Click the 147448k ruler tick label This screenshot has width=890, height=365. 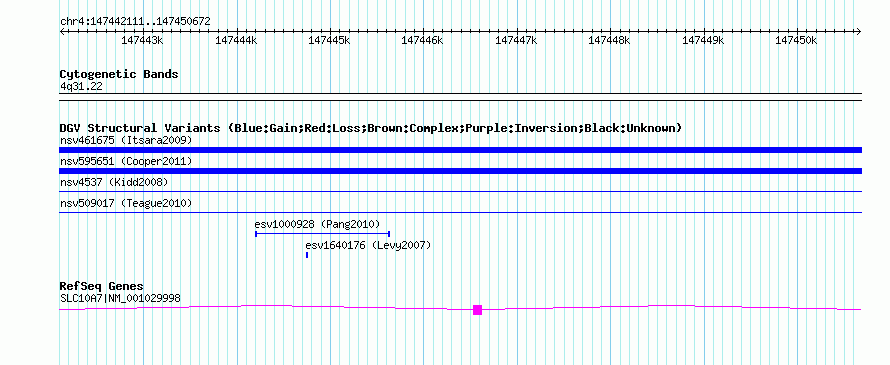[609, 40]
